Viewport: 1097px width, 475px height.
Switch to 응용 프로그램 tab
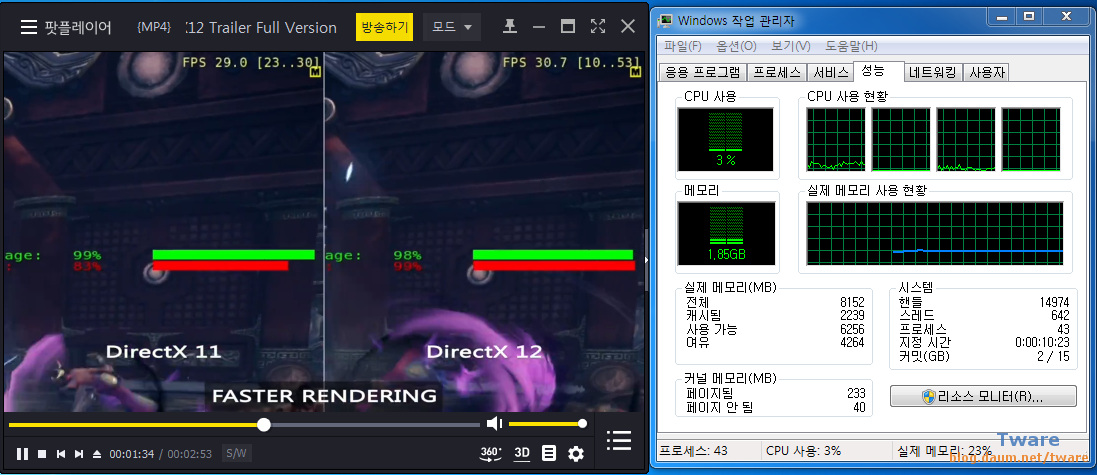pos(702,72)
